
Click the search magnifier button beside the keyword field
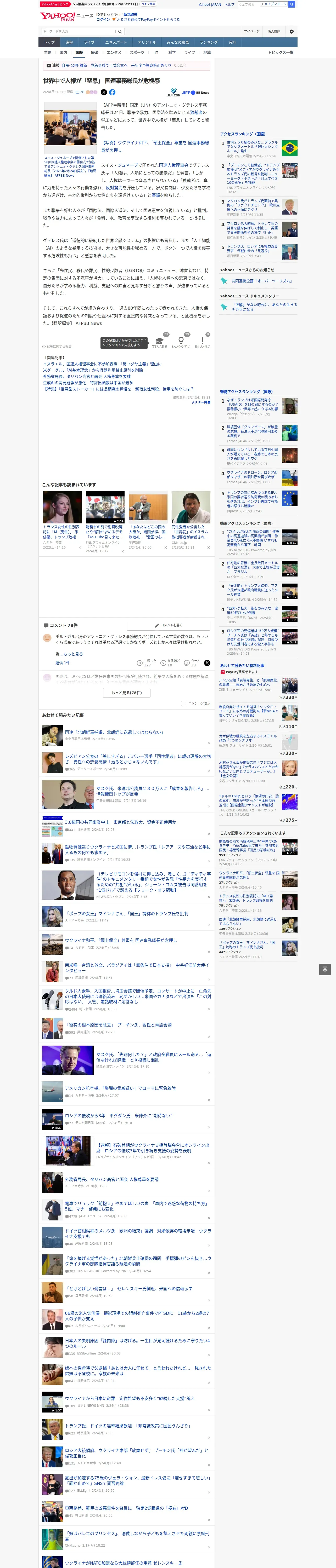(x=120, y=32)
